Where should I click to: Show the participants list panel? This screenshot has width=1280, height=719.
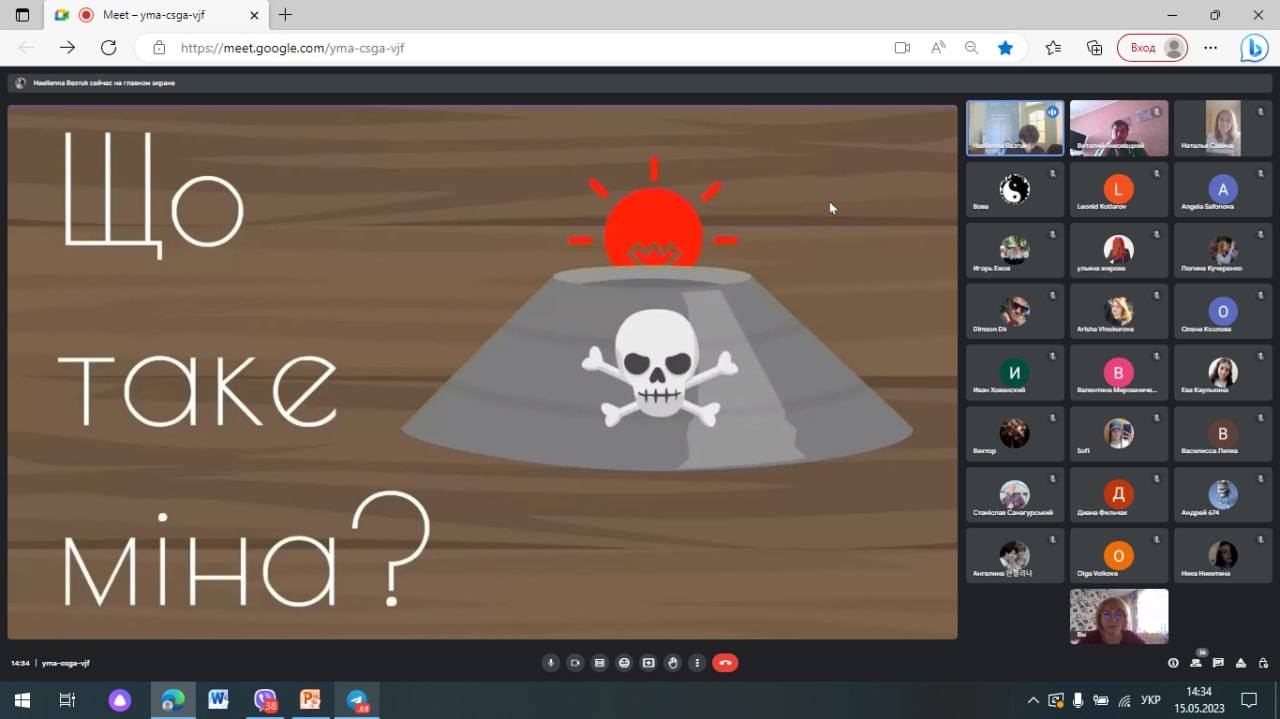(1196, 663)
